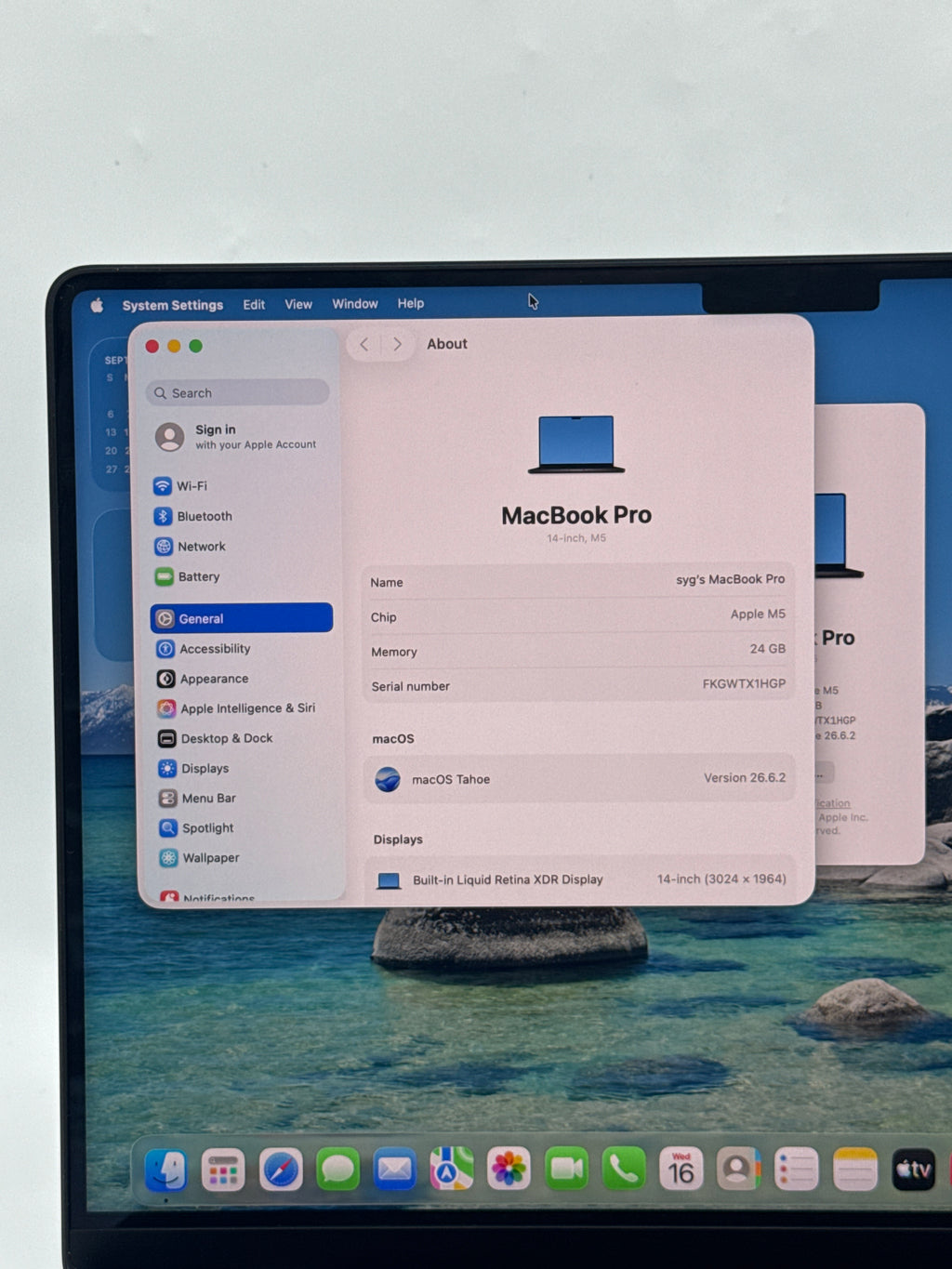Open Notes from the Dock
The width and height of the screenshot is (952, 1269).
tap(855, 1170)
